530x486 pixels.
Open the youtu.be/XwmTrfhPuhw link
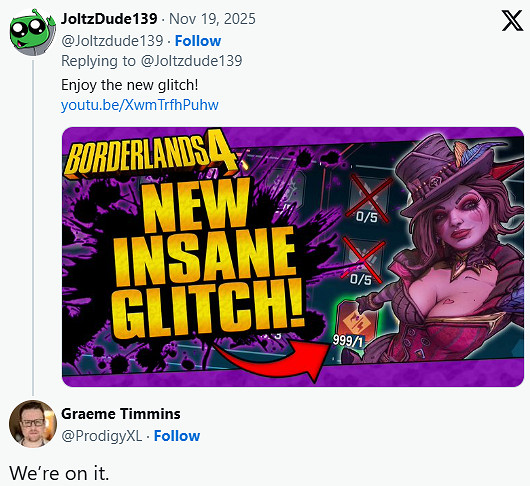point(140,105)
